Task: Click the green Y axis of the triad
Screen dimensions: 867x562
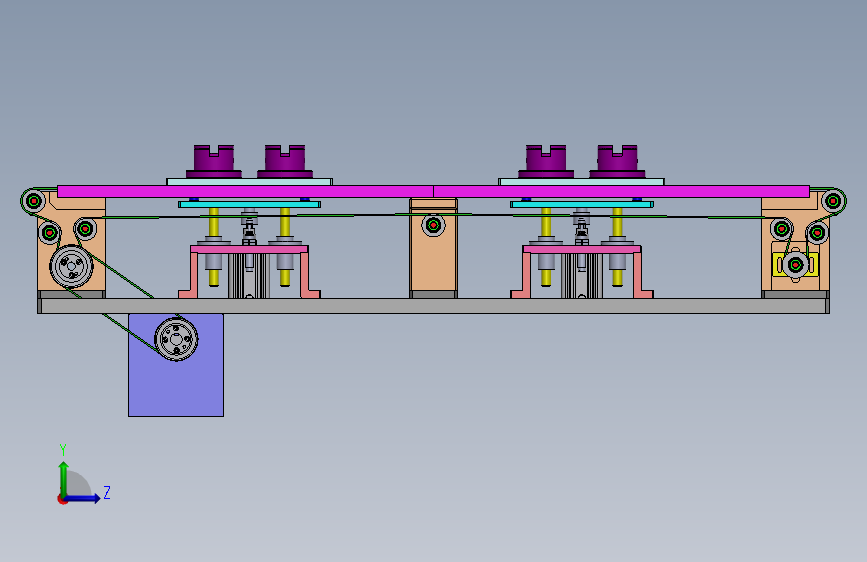Action: tap(63, 479)
